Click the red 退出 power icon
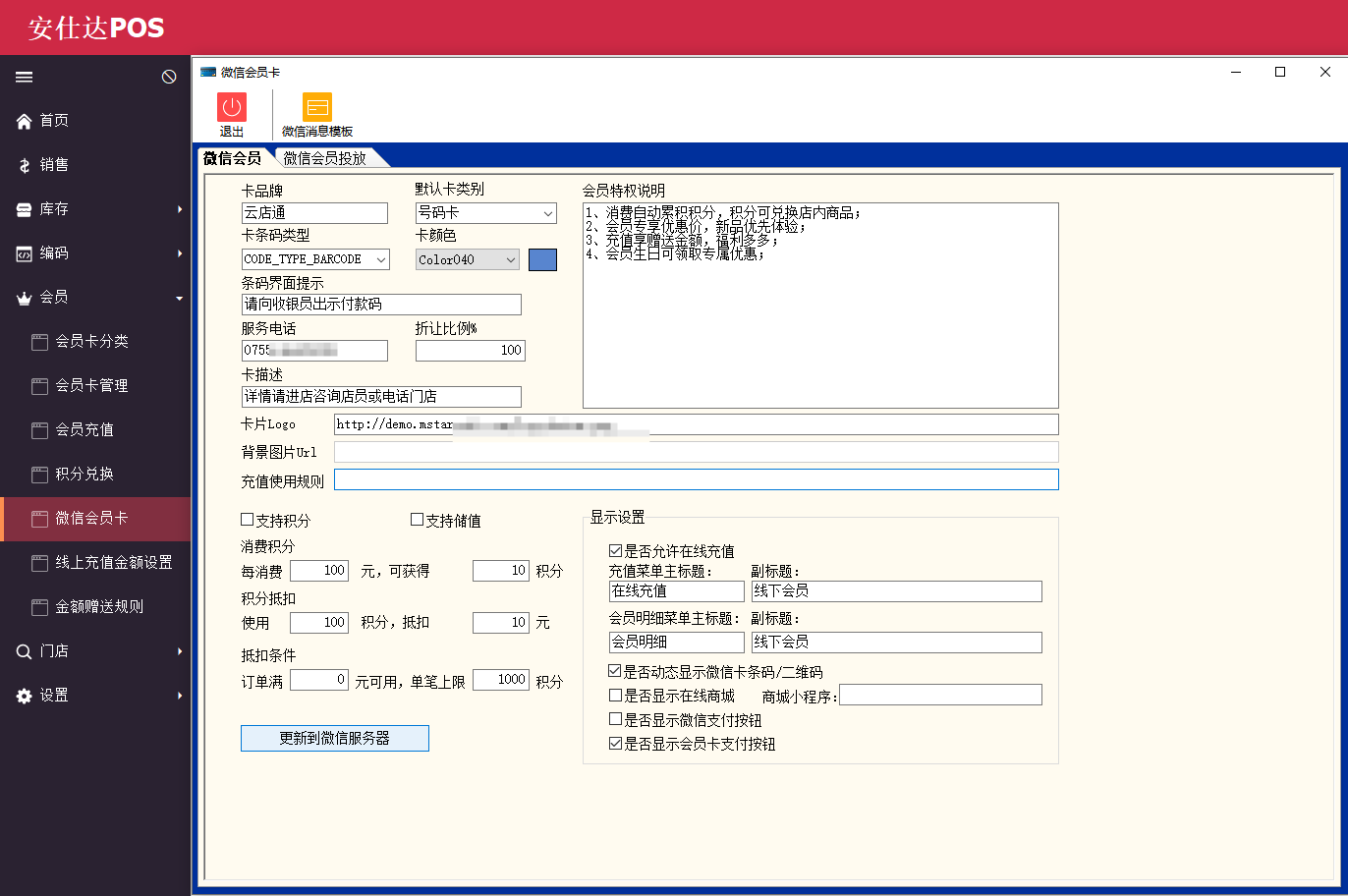The image size is (1348, 896). [x=232, y=107]
